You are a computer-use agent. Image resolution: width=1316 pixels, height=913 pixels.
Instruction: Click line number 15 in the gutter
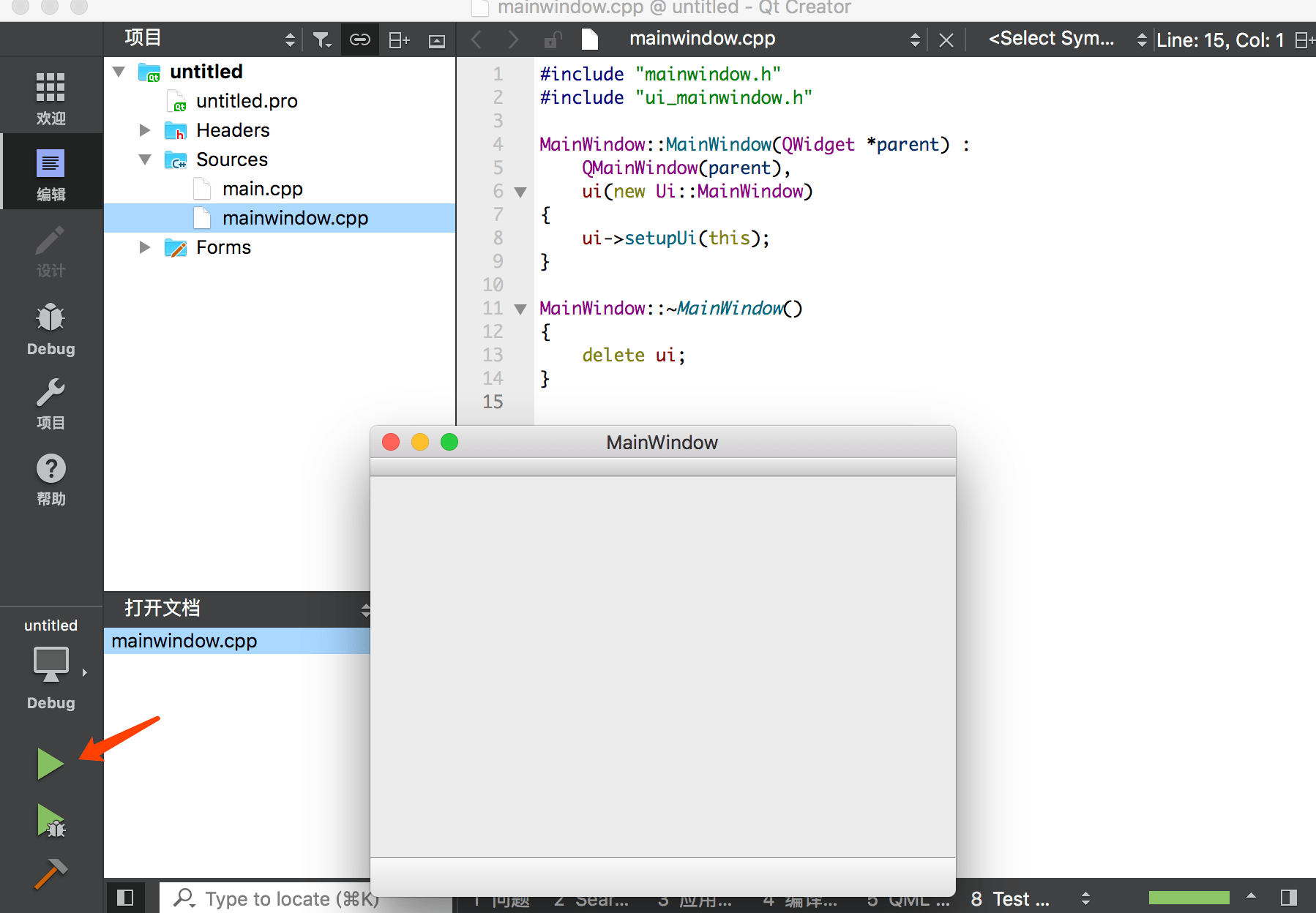493,402
